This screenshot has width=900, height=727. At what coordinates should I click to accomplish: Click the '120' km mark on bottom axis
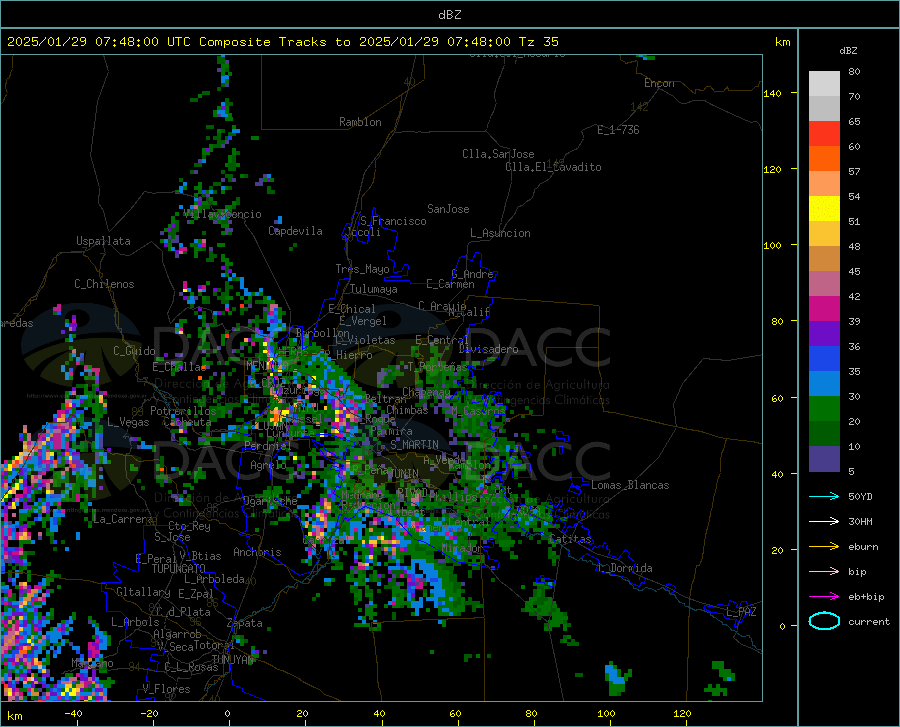point(682,713)
